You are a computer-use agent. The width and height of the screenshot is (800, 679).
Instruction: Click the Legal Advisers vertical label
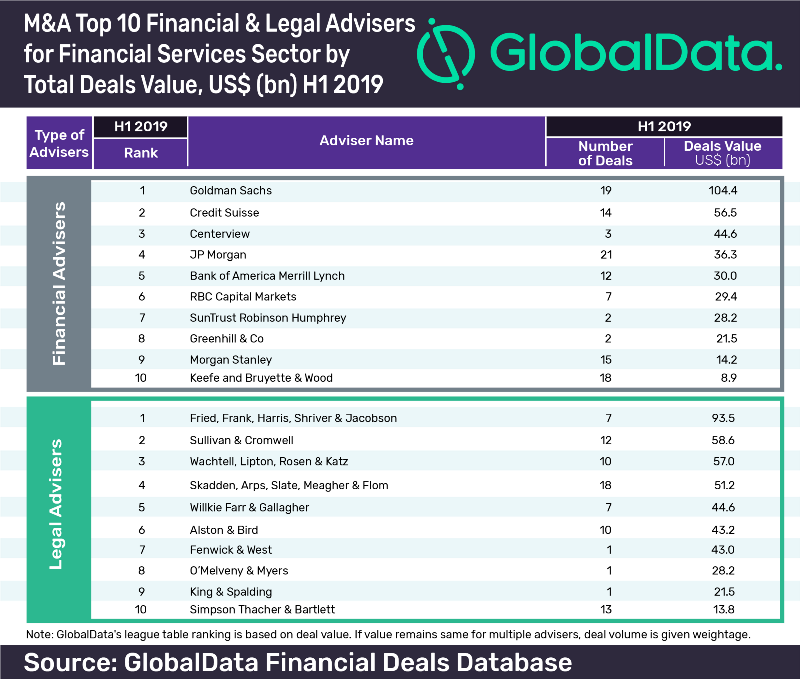pyautogui.click(x=58, y=503)
